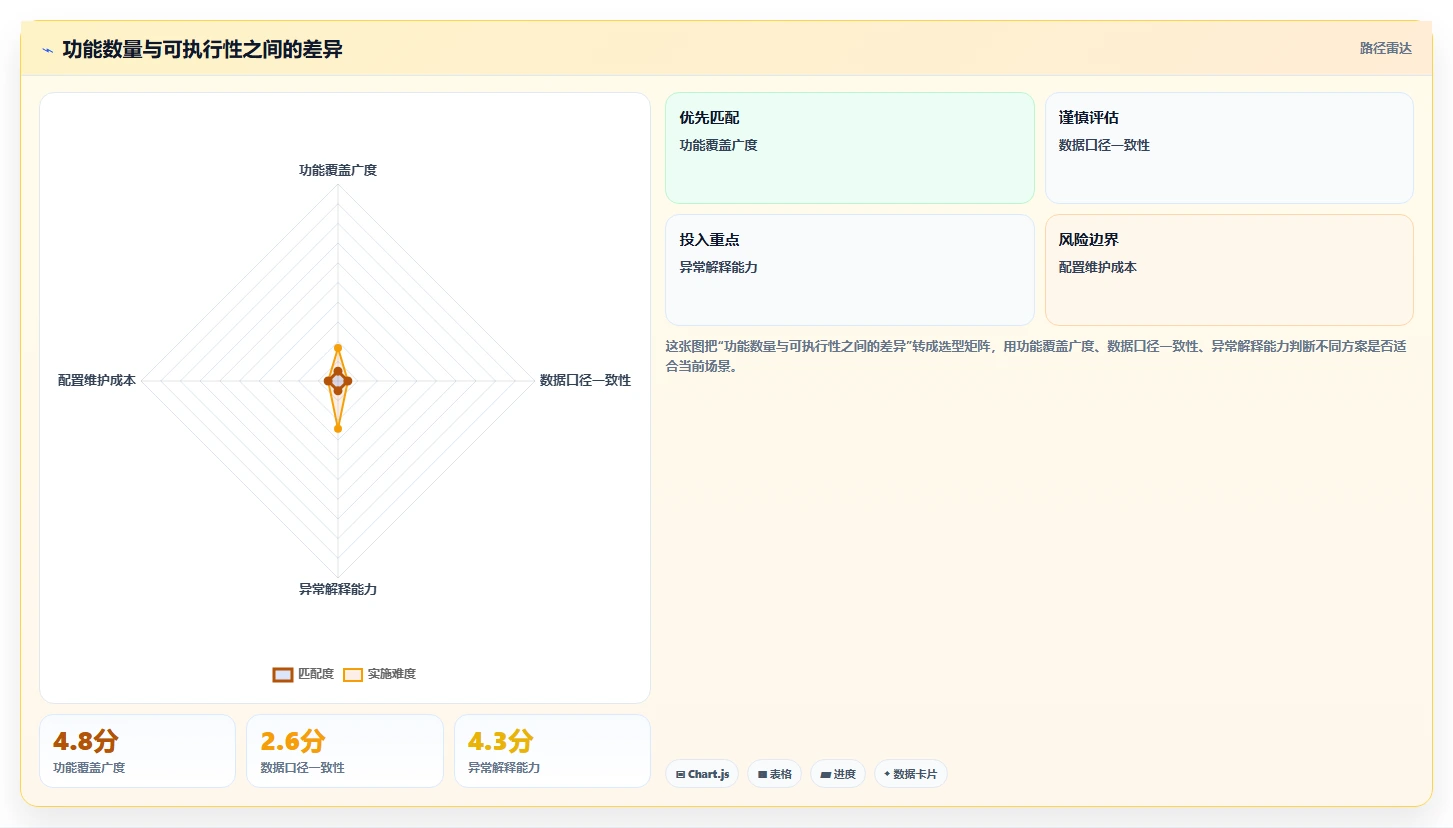Screen dimensions: 1453x828
Task: Click the 异常解释能力 radar axis label
Action: tap(338, 589)
